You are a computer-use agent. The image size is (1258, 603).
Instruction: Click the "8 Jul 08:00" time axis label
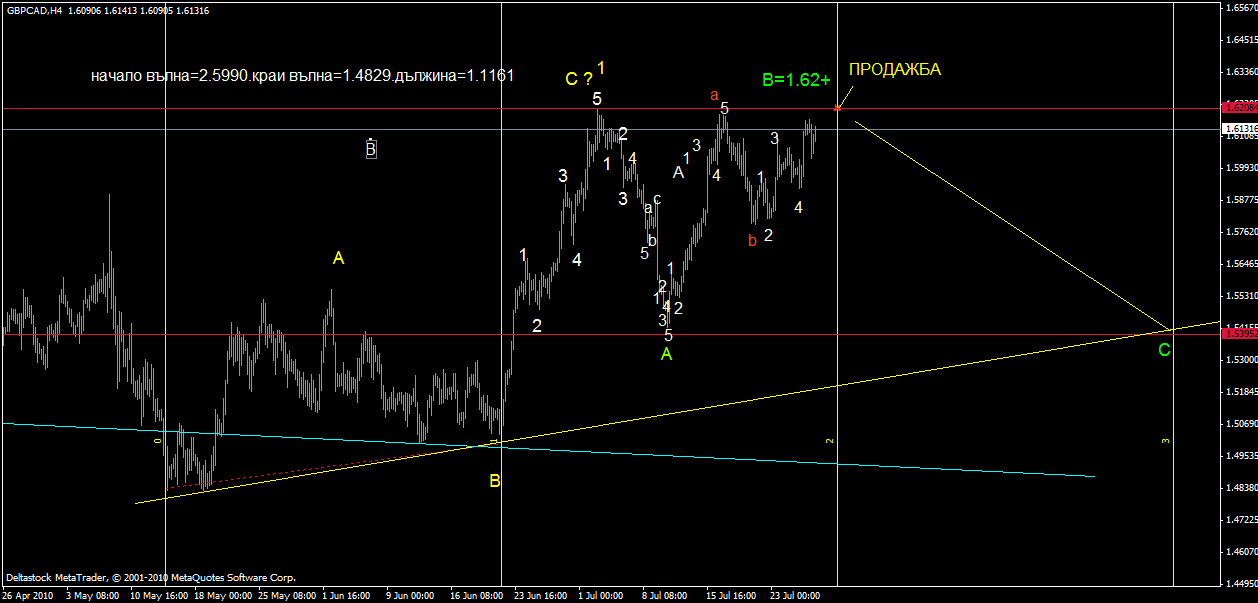coord(664,595)
